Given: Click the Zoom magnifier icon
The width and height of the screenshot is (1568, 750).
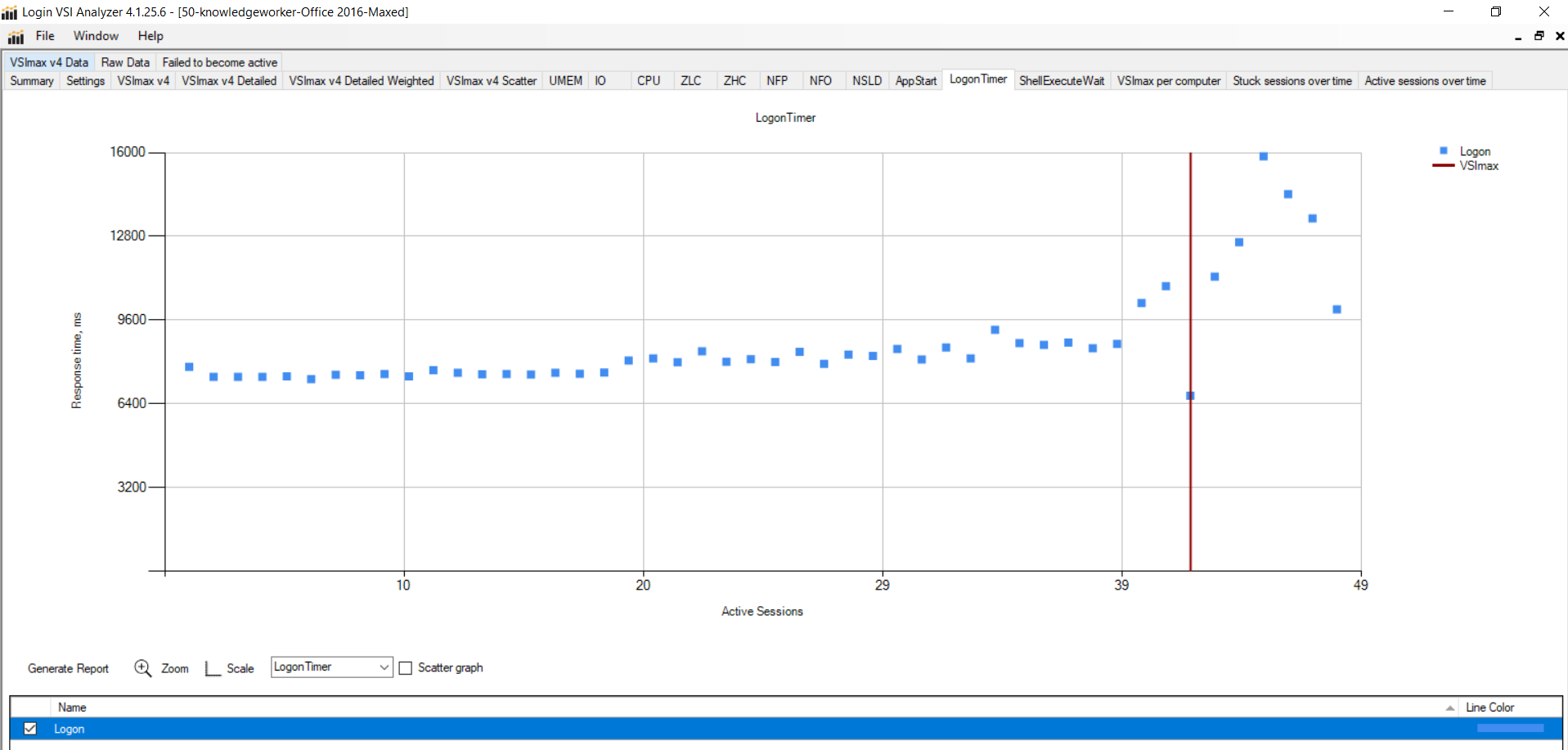Looking at the screenshot, I should [x=142, y=668].
